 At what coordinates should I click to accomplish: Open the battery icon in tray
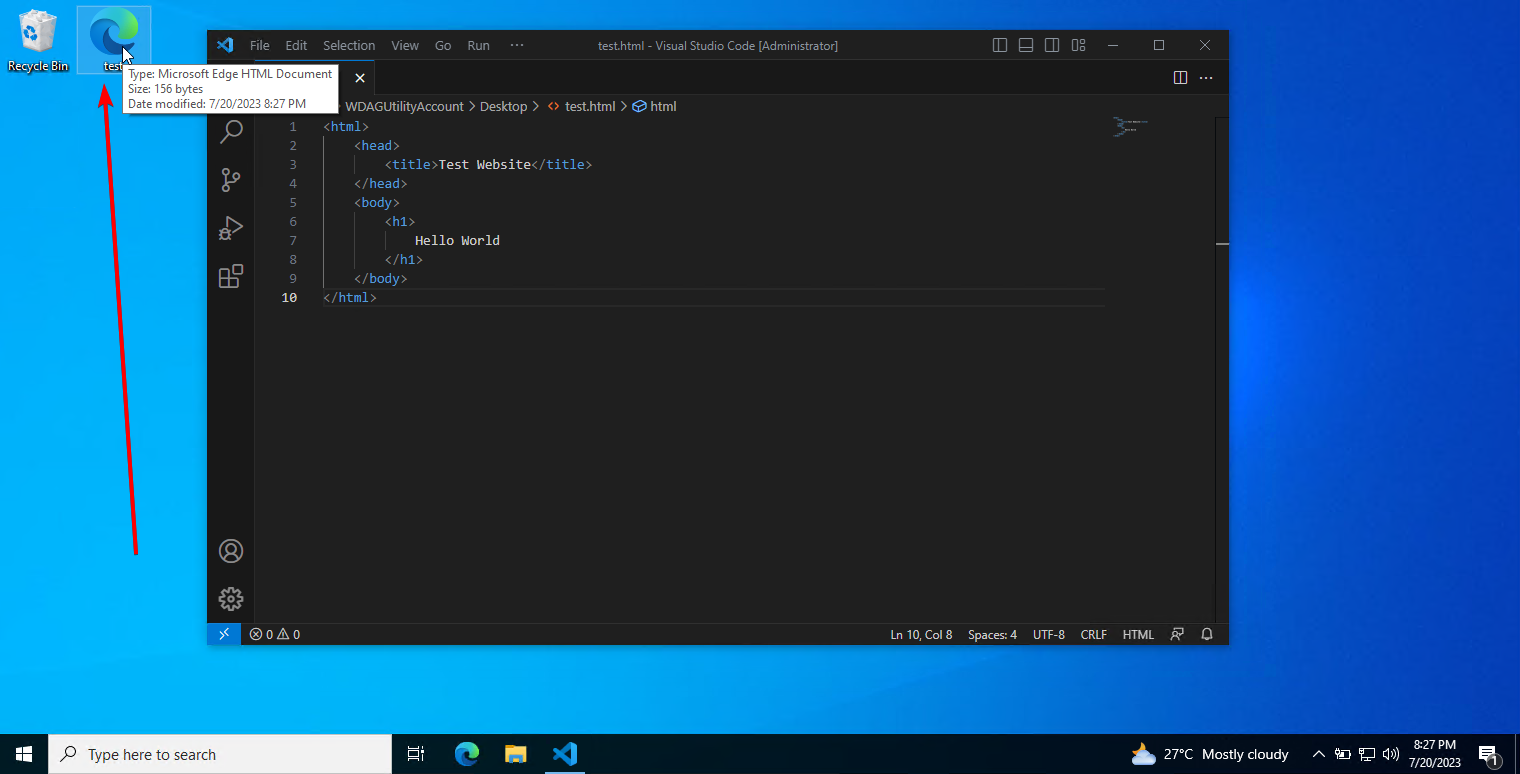1342,754
